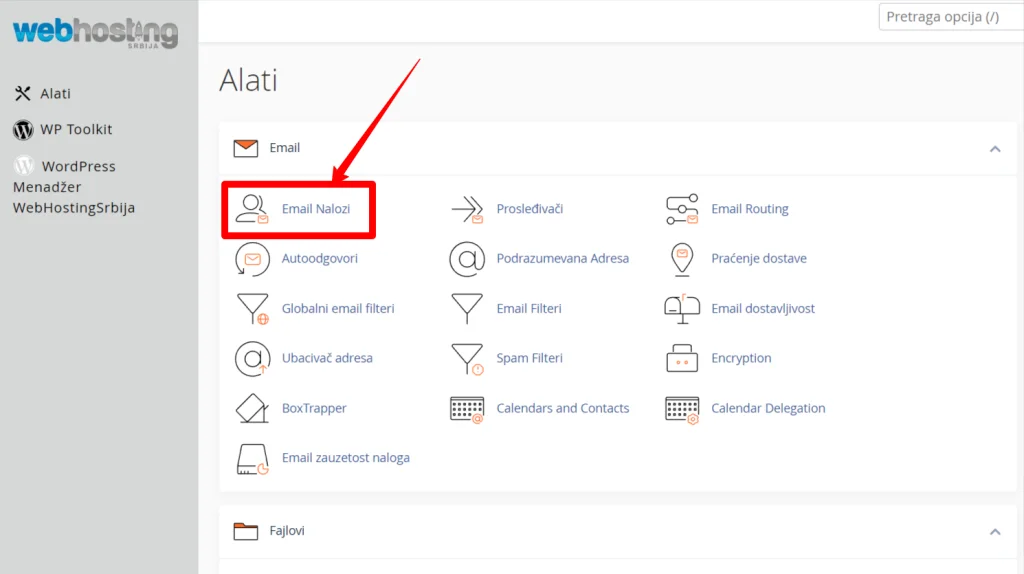Screen dimensions: 1024x574
Task: Collapse the Email section chevron
Action: pos(995,149)
